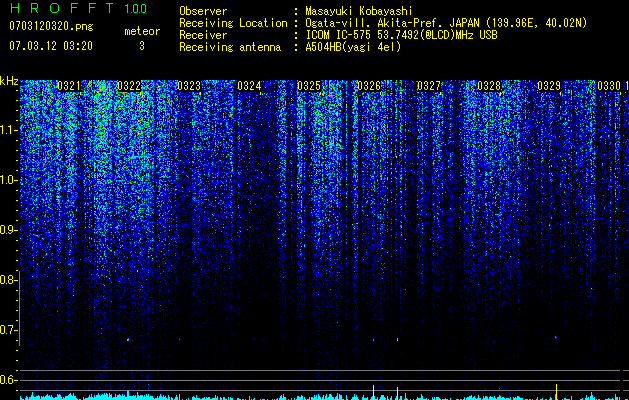Select the 0321 time marker
Screen dimensions: 629x400
click(x=69, y=86)
